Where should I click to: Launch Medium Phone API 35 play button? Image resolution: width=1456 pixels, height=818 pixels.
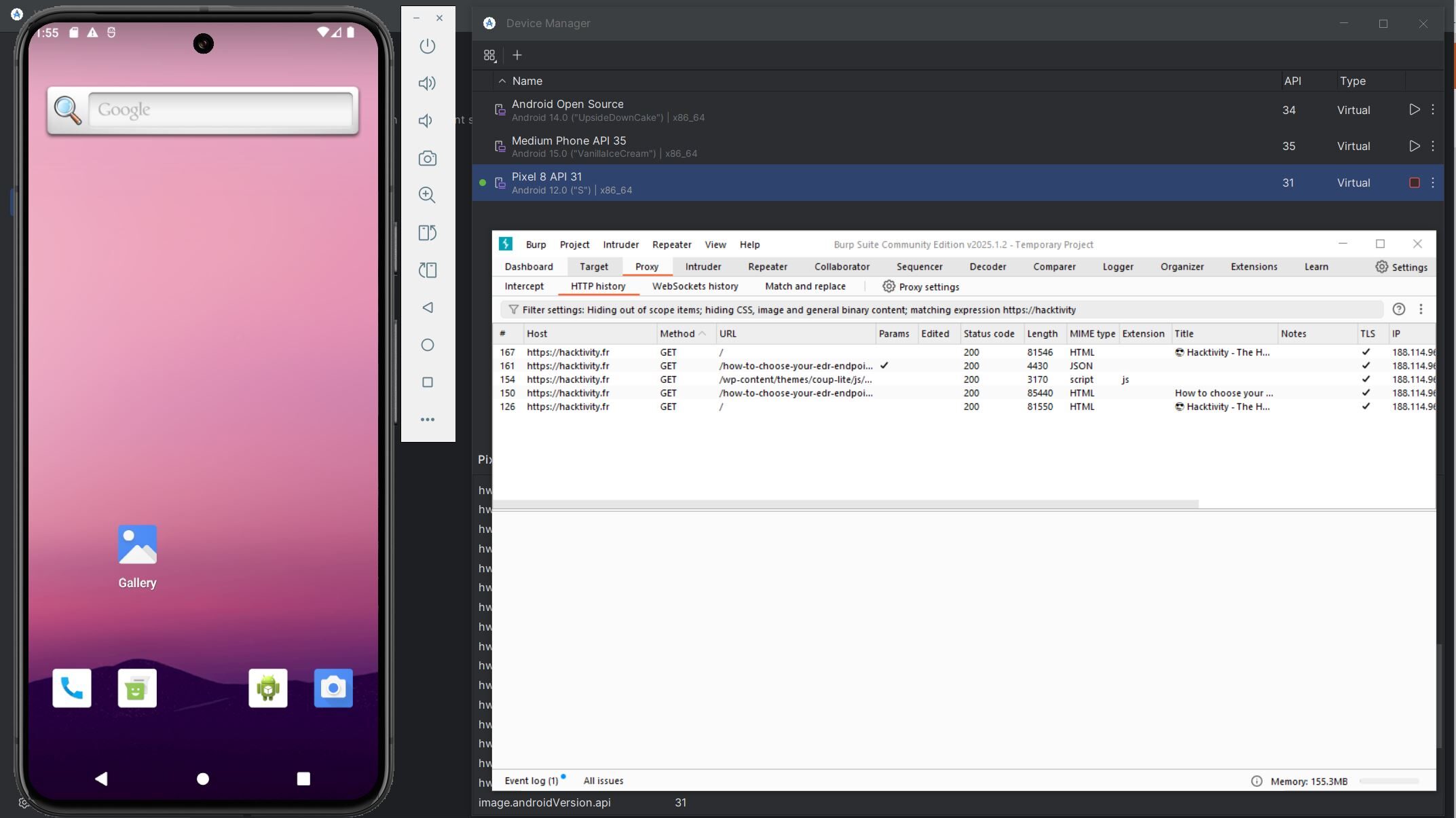pyautogui.click(x=1414, y=146)
